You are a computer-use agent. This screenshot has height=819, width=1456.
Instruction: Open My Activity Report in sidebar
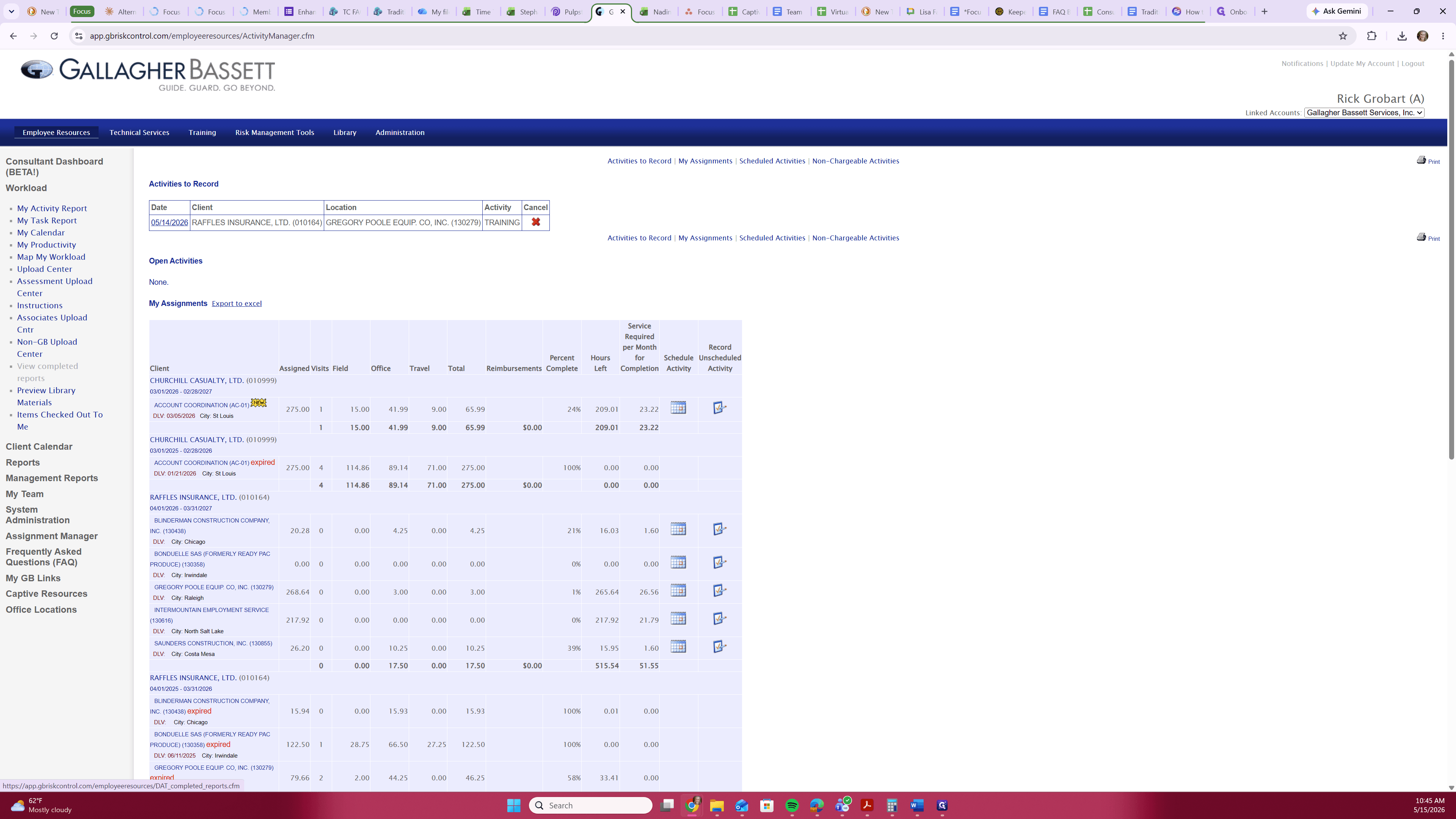pos(52,209)
